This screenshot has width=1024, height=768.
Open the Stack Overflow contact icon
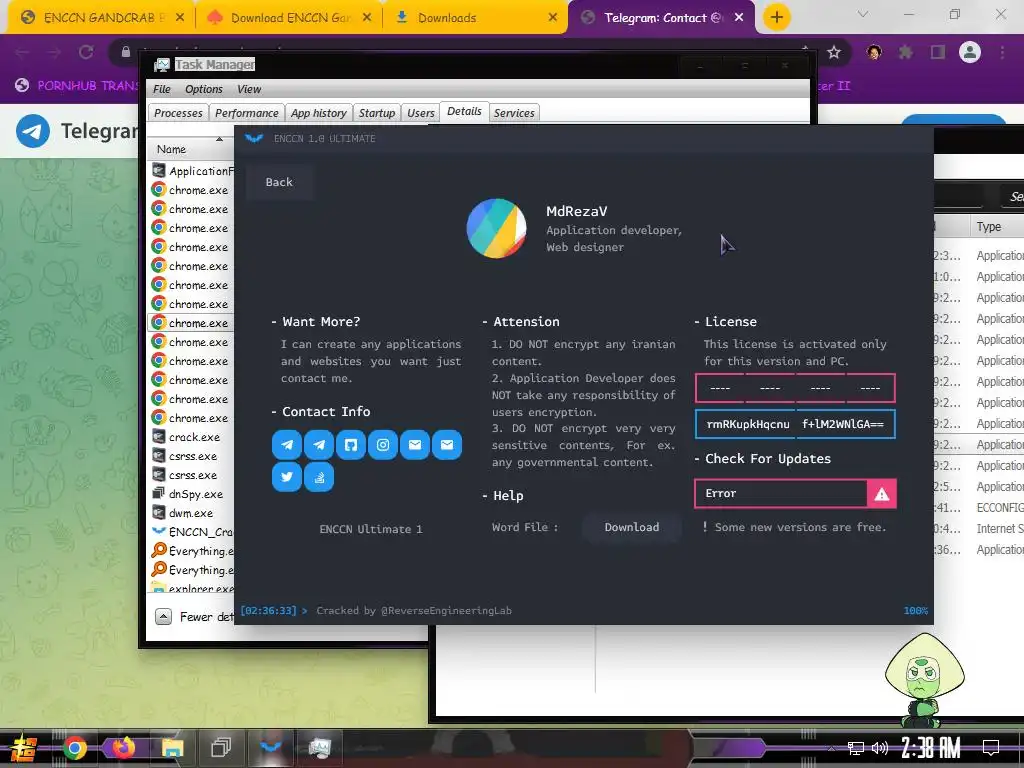point(319,477)
